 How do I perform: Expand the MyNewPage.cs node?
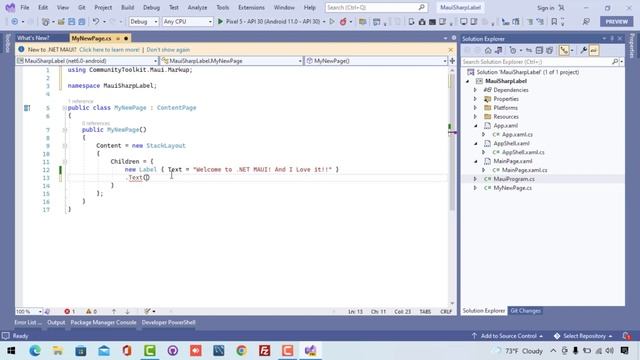(475, 188)
